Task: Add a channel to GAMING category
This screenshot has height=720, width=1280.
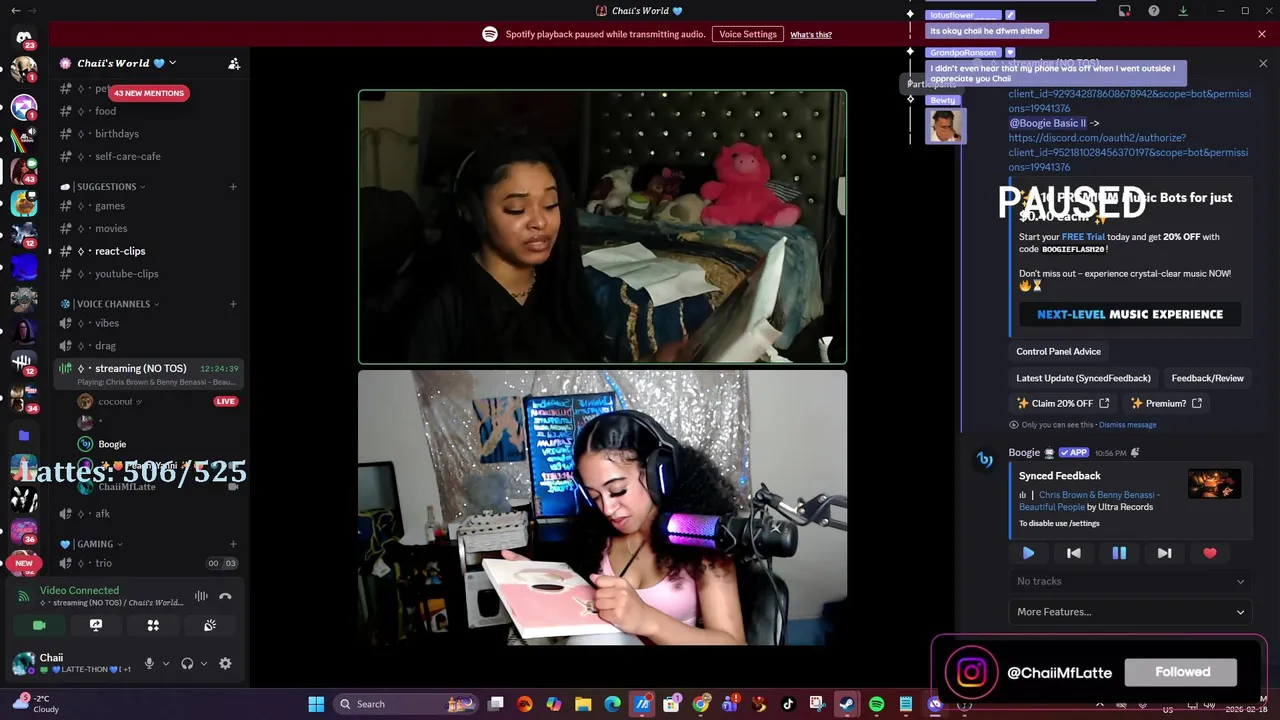Action: click(x=233, y=544)
